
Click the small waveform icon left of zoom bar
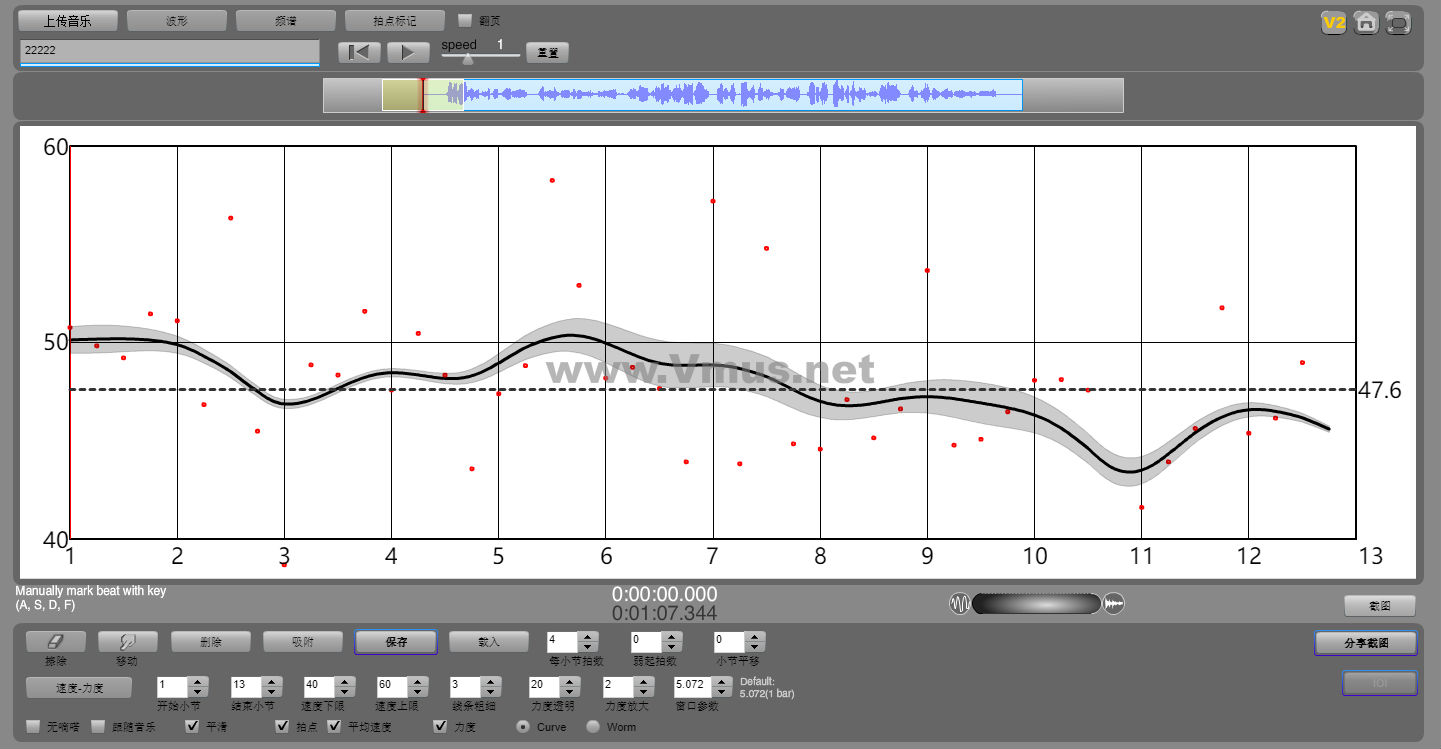coord(960,604)
